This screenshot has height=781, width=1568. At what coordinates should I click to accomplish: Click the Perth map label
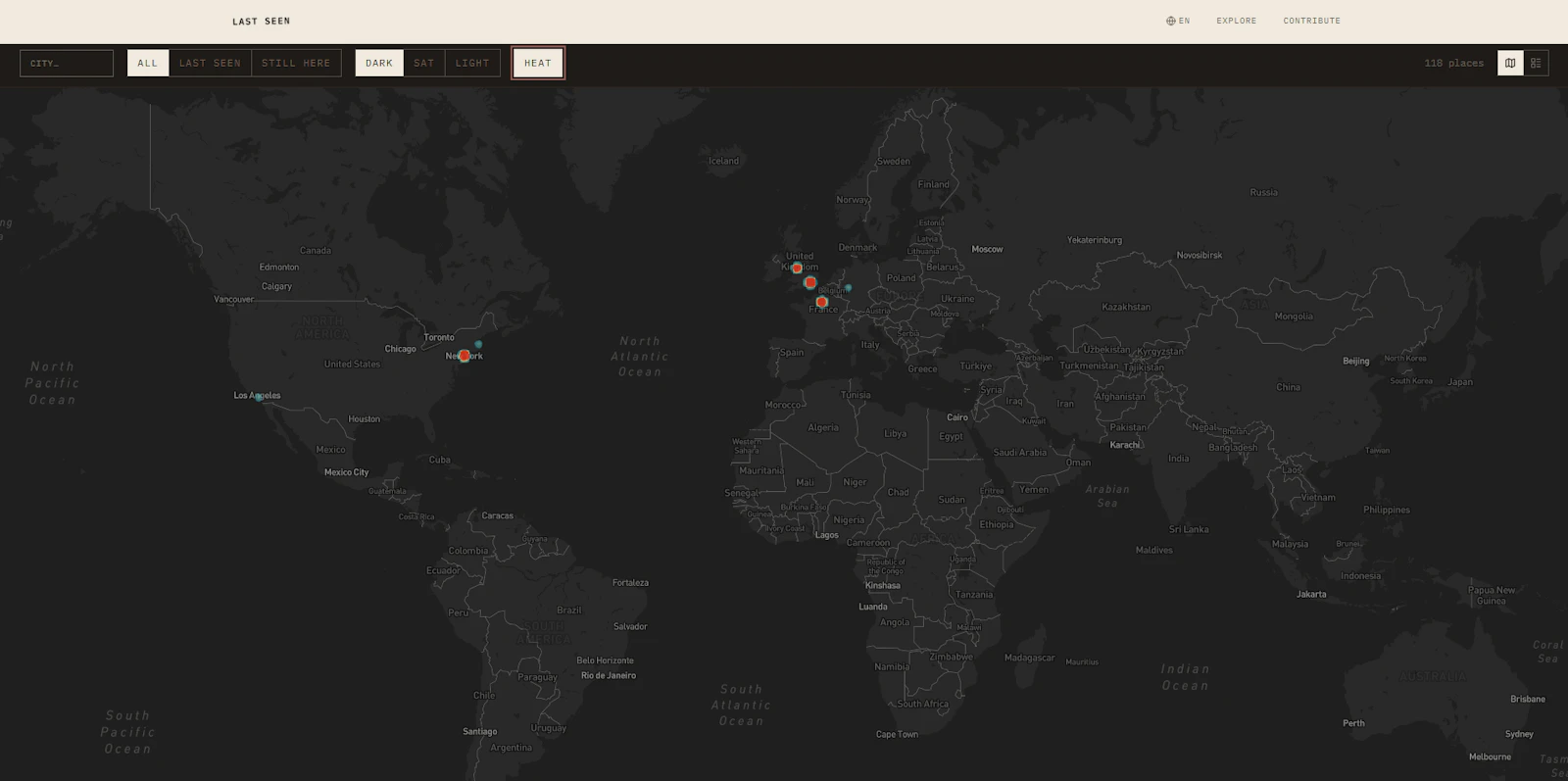[x=1353, y=723]
